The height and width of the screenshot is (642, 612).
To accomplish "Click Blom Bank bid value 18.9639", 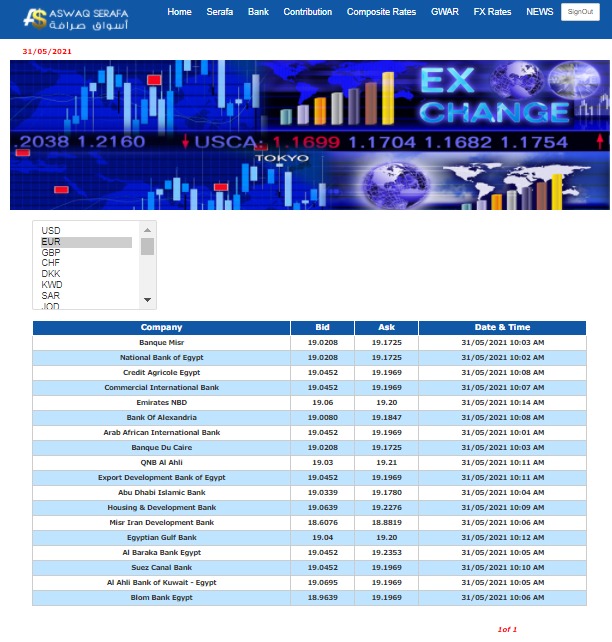I will click(x=323, y=598).
